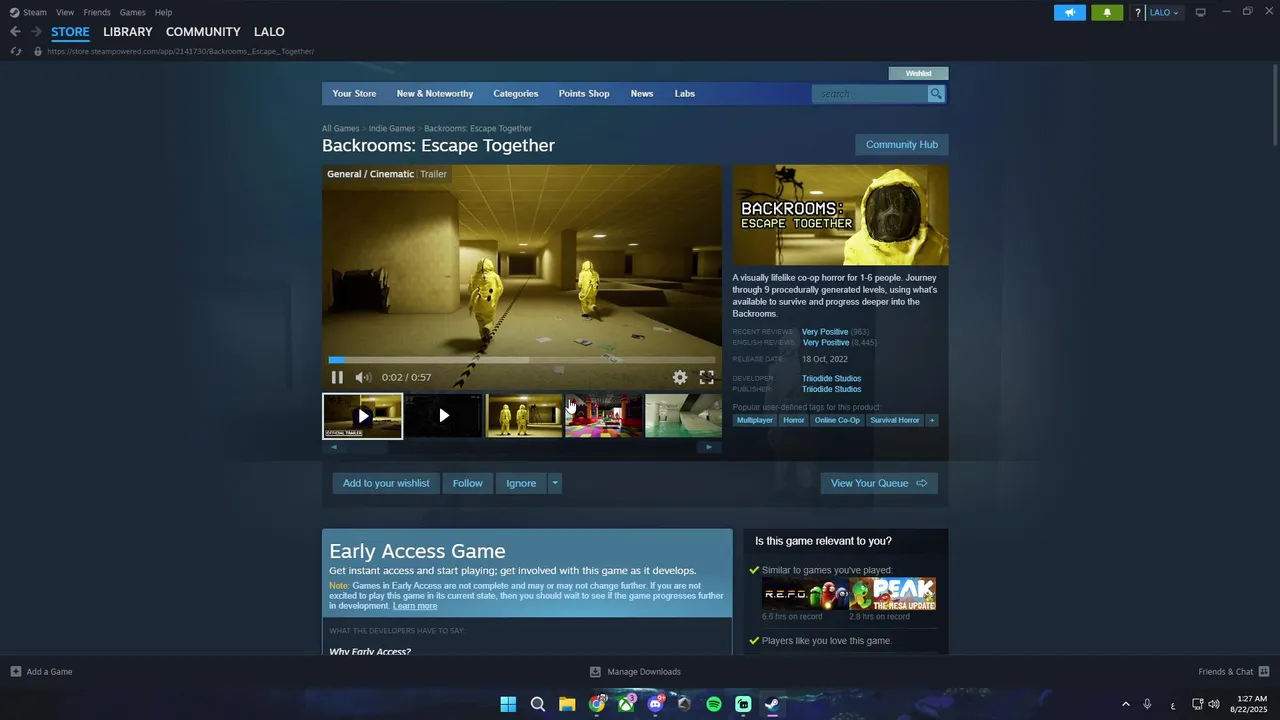Select the second video thumbnail
Viewport: 1280px width, 720px height.
(443, 416)
